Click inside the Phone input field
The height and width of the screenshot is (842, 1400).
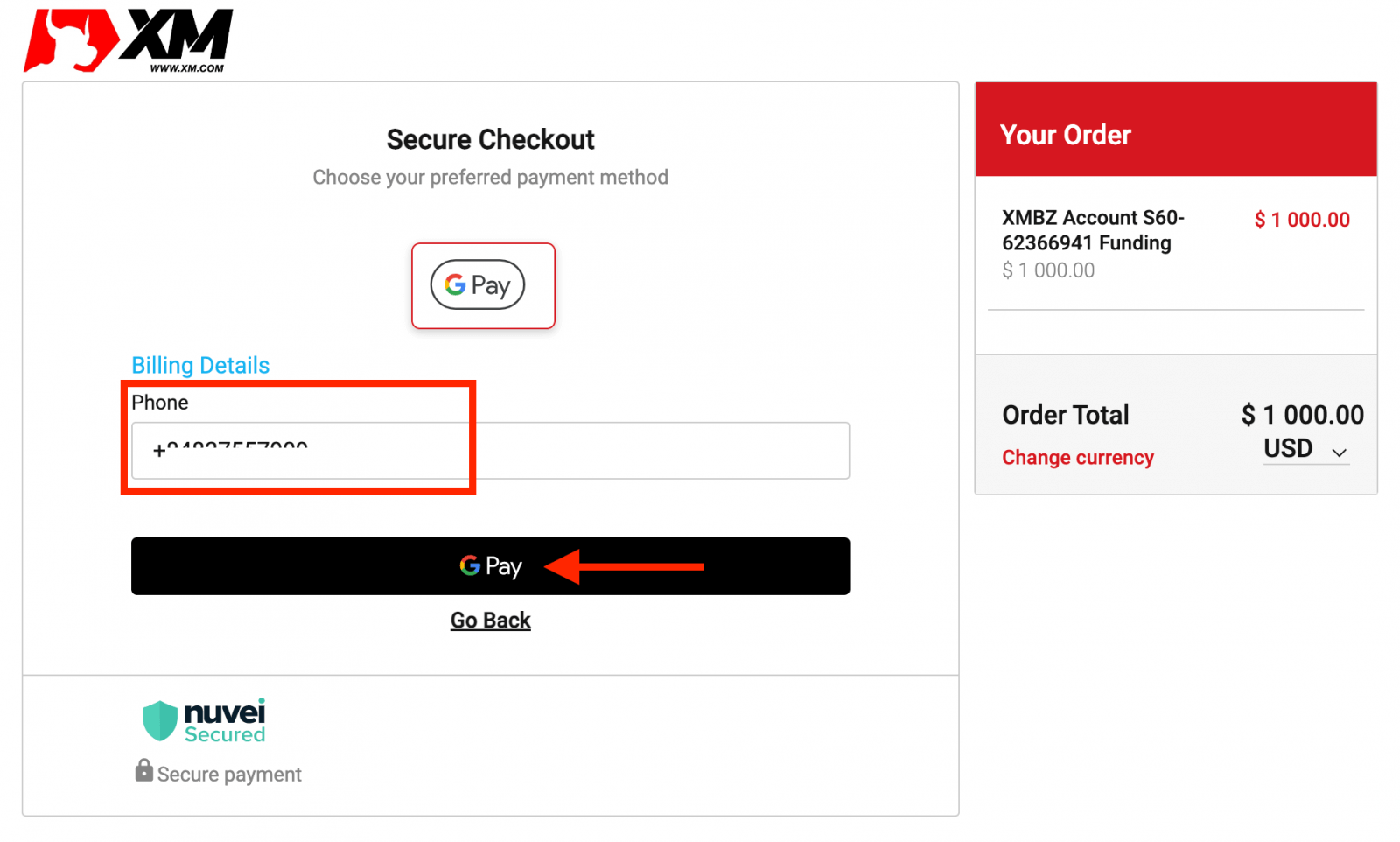click(x=490, y=451)
